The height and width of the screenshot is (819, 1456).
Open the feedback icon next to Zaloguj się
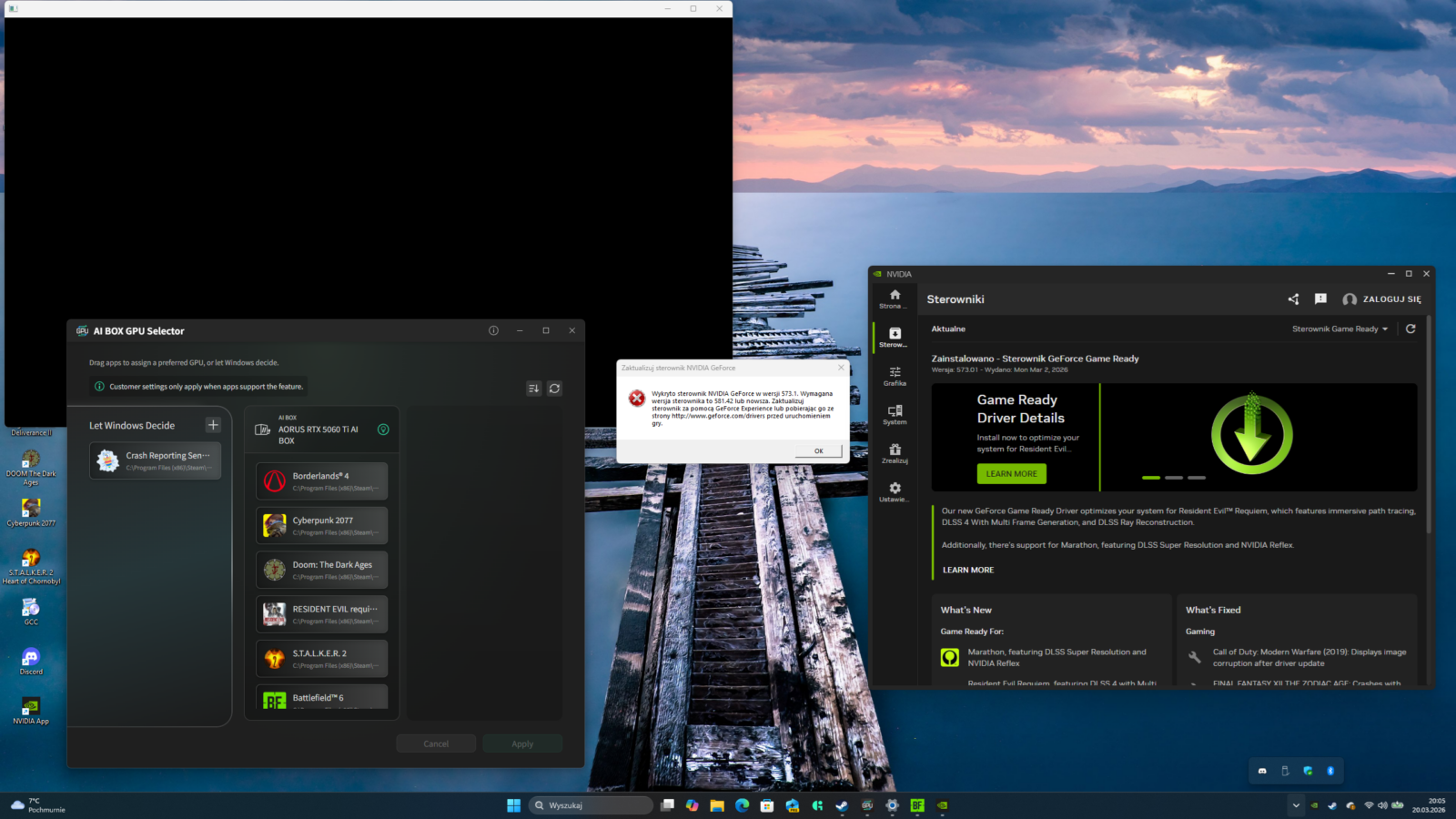point(1320,299)
